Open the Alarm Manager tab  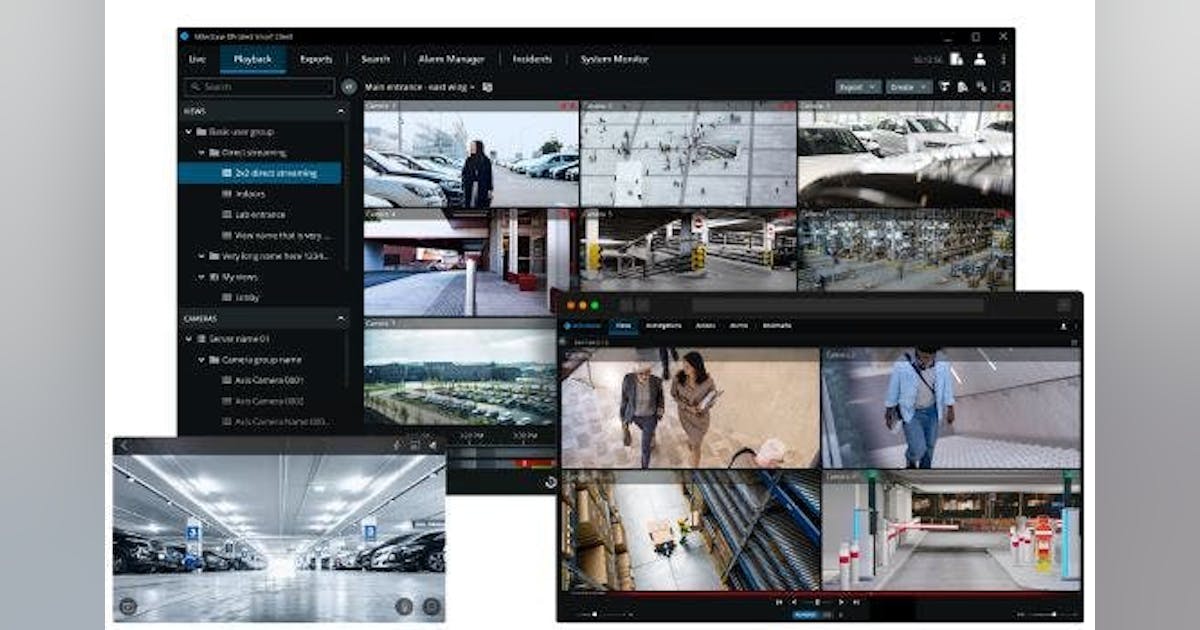click(451, 59)
